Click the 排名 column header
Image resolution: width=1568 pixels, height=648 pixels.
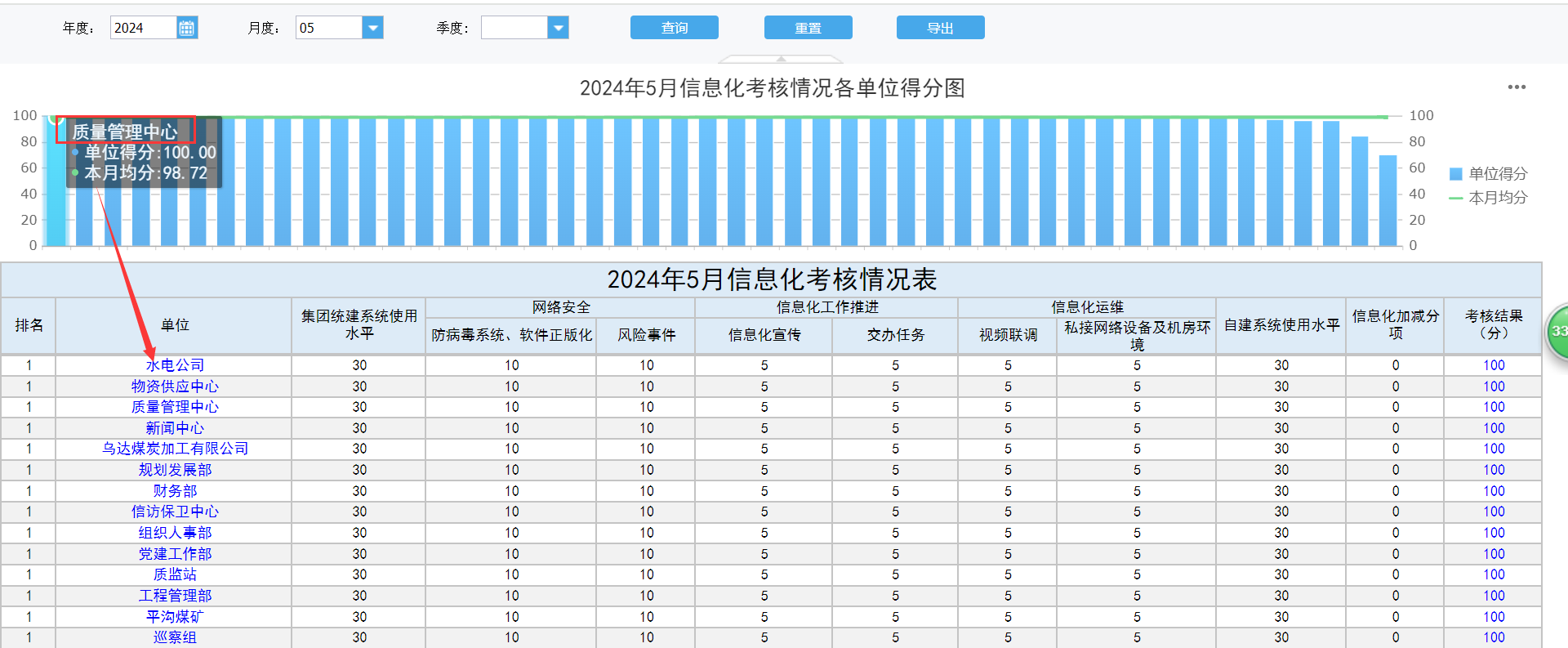point(29,325)
